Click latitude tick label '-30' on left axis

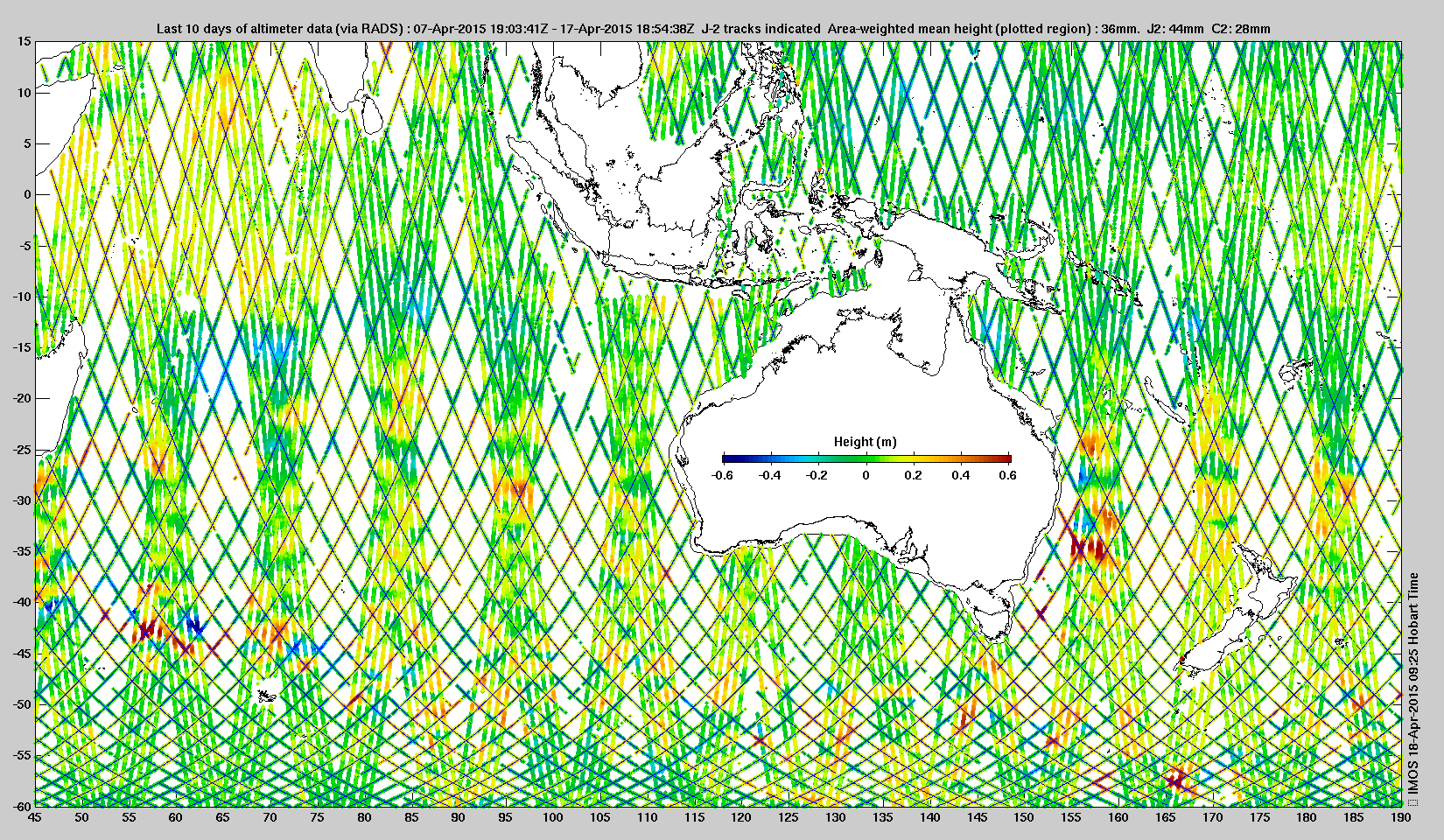(23, 500)
